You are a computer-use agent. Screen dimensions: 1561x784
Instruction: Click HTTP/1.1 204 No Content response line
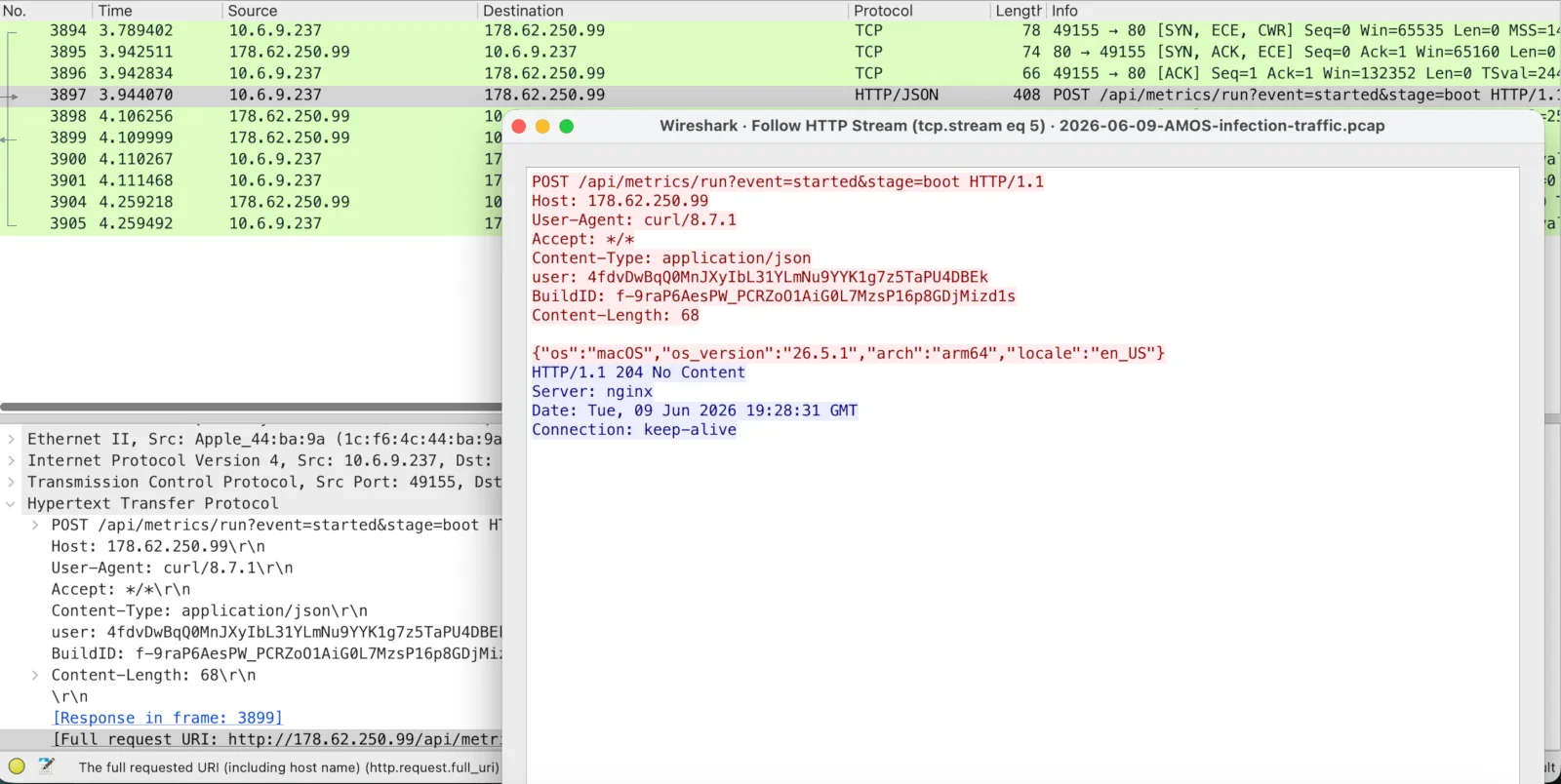[638, 372]
